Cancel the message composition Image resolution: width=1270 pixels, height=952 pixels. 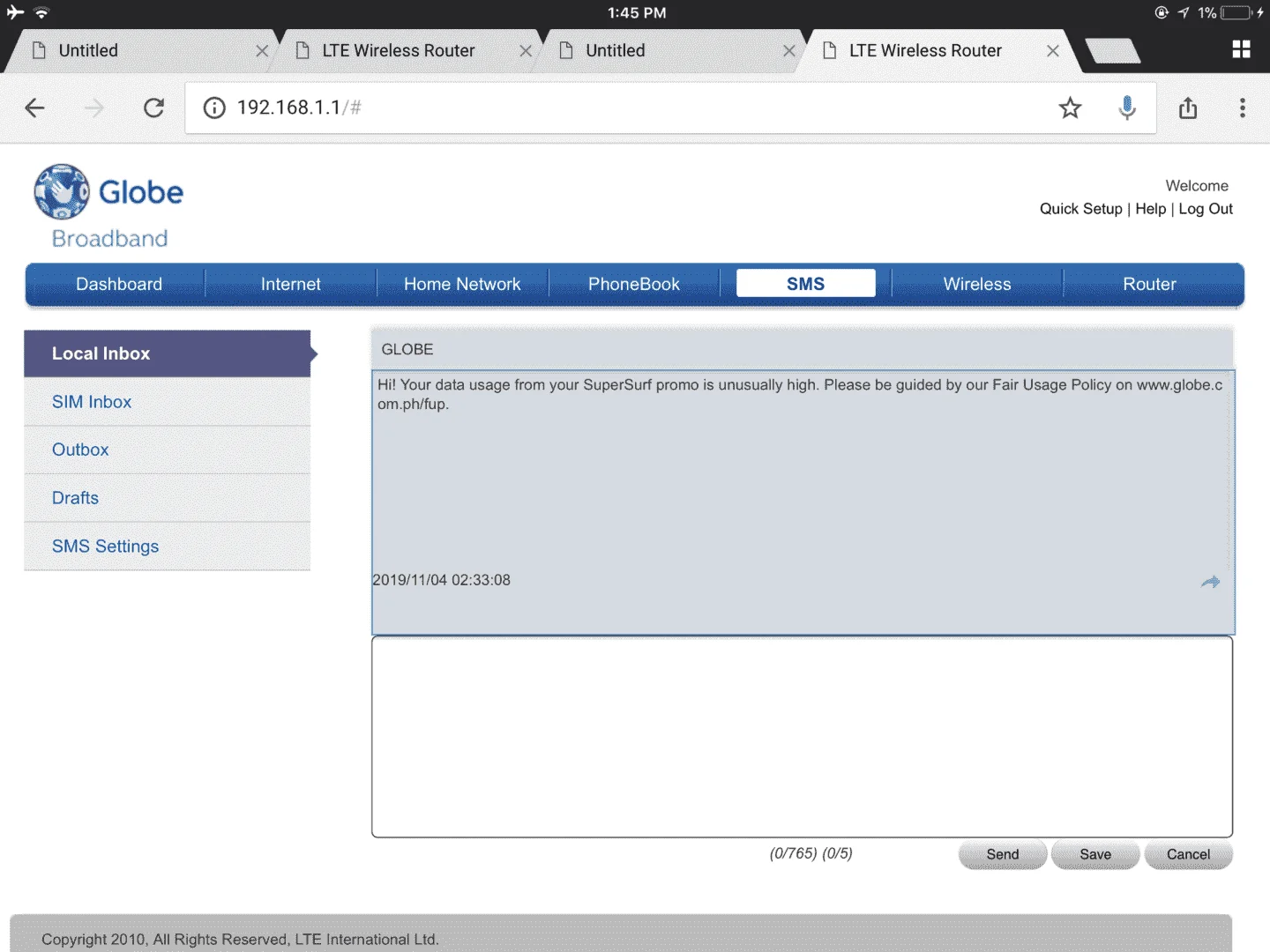coord(1188,854)
